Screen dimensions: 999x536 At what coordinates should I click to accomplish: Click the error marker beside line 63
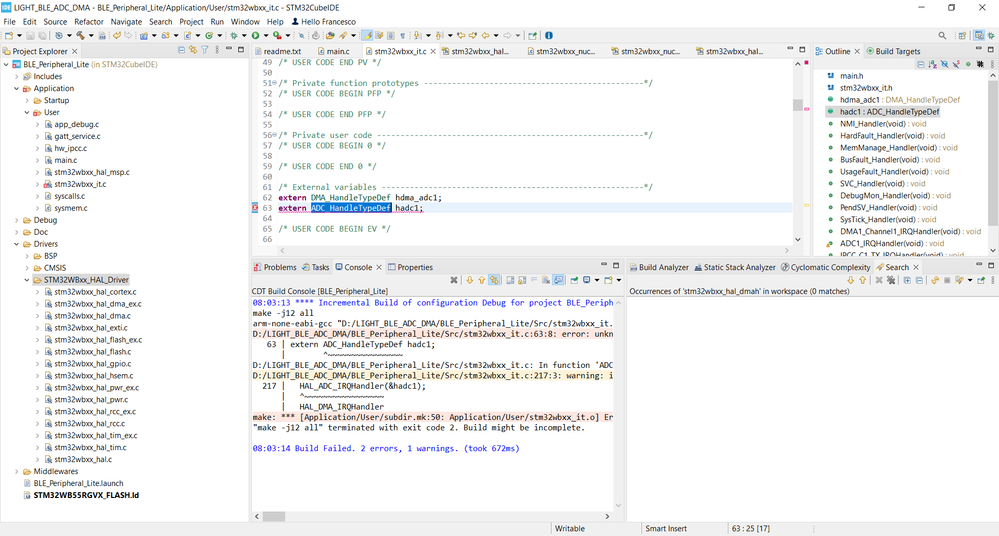tap(255, 208)
